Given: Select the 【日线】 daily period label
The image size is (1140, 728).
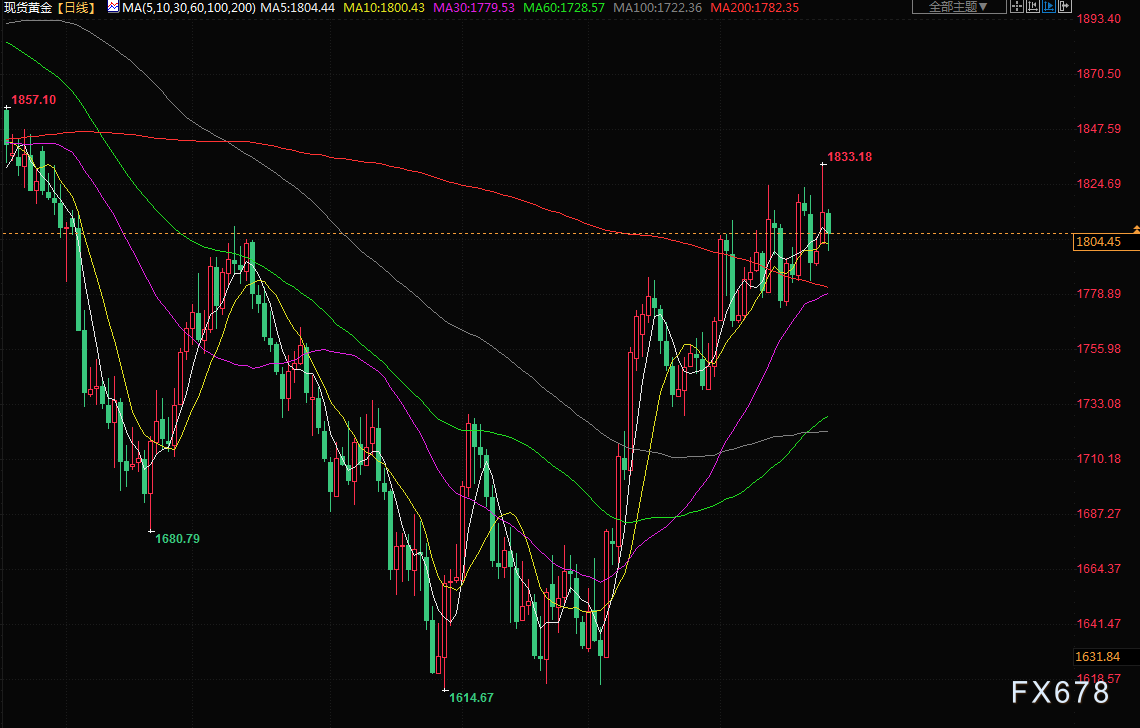Looking at the screenshot, I should (76, 8).
